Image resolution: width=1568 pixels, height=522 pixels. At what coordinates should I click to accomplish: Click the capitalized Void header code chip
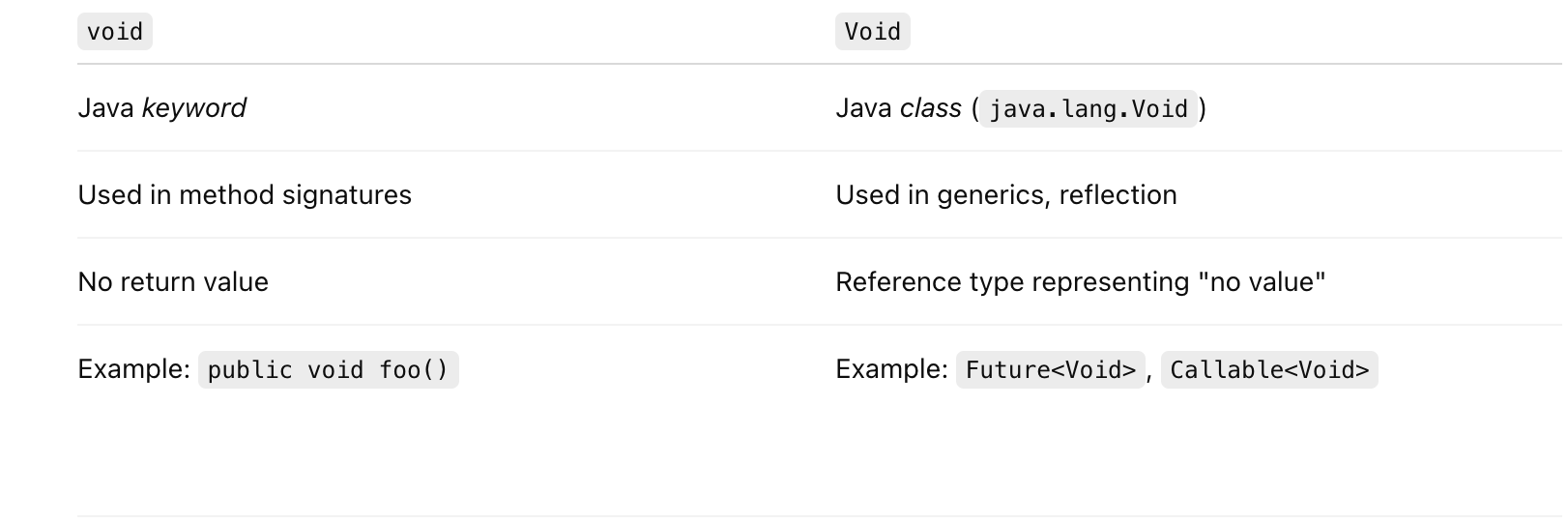tap(872, 32)
